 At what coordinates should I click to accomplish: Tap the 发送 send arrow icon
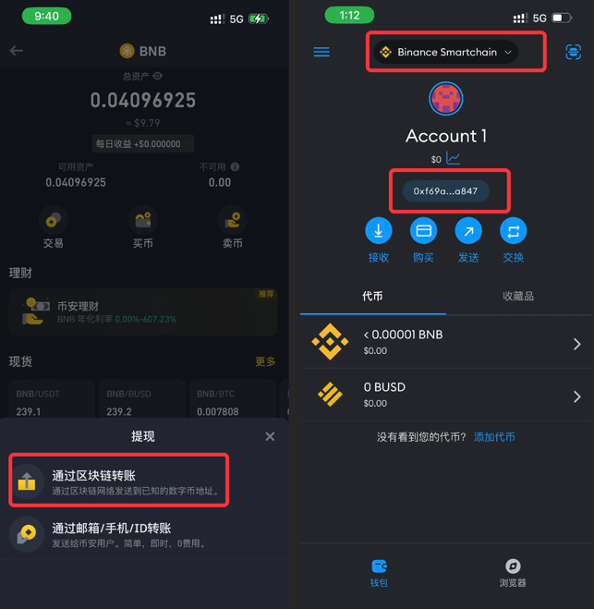(x=468, y=231)
